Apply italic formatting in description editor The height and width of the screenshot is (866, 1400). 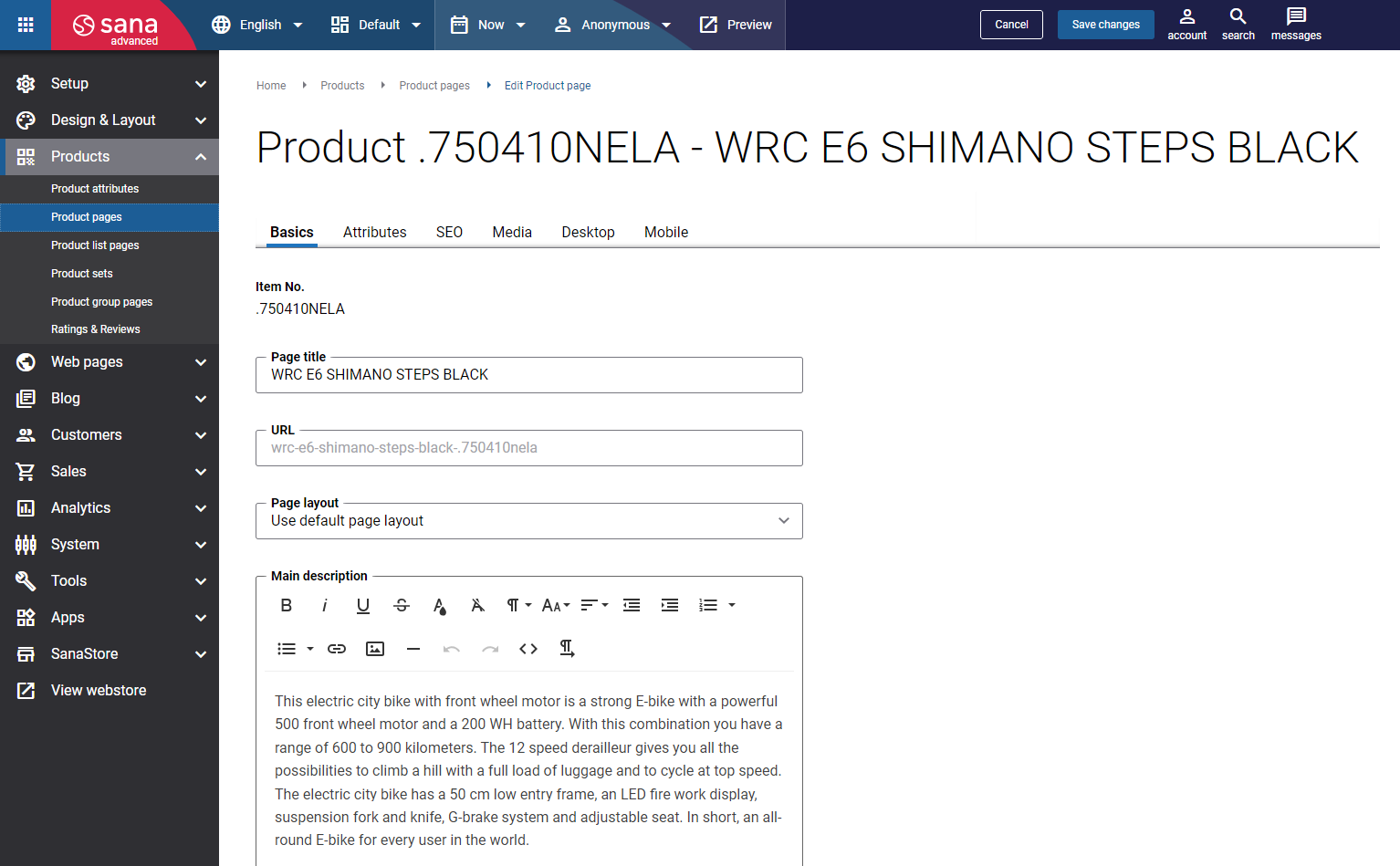(324, 605)
